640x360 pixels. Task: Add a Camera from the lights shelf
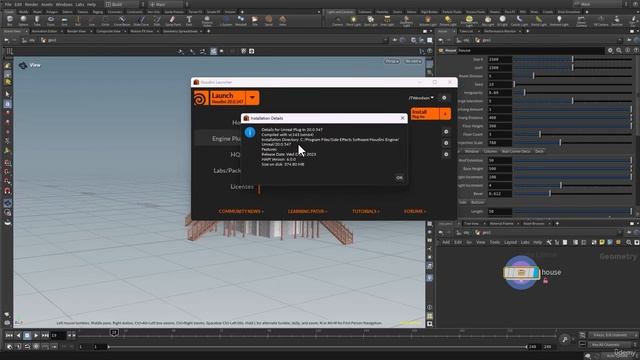338,20
